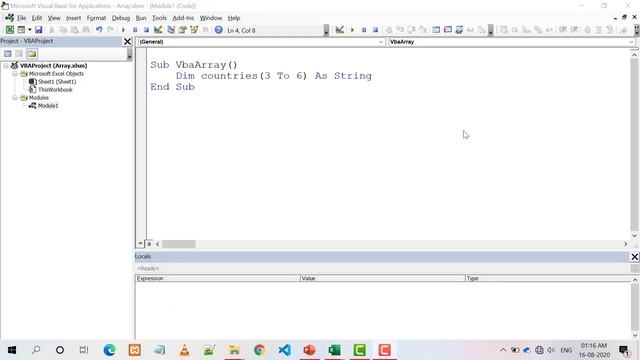Viewport: 640px width, 360px height.
Task: Switch to Excel from taskbar
Action: 334,350
